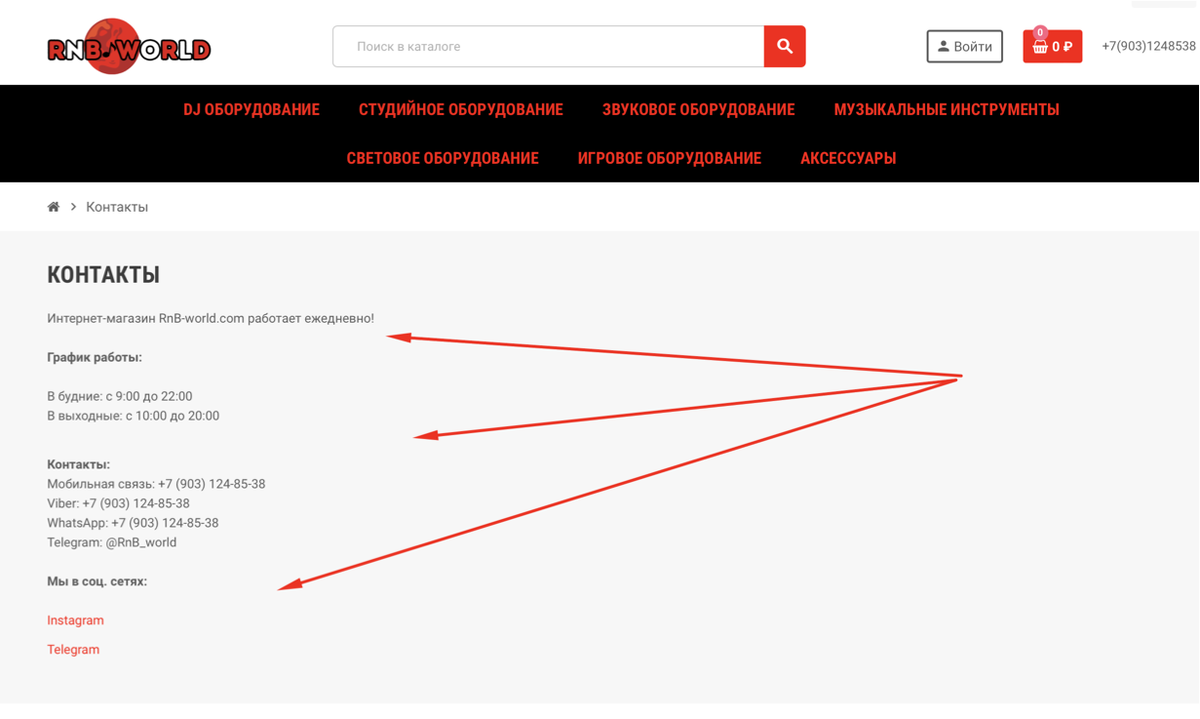
Task: Focus the Поиск в каталоге search field
Action: coord(548,46)
